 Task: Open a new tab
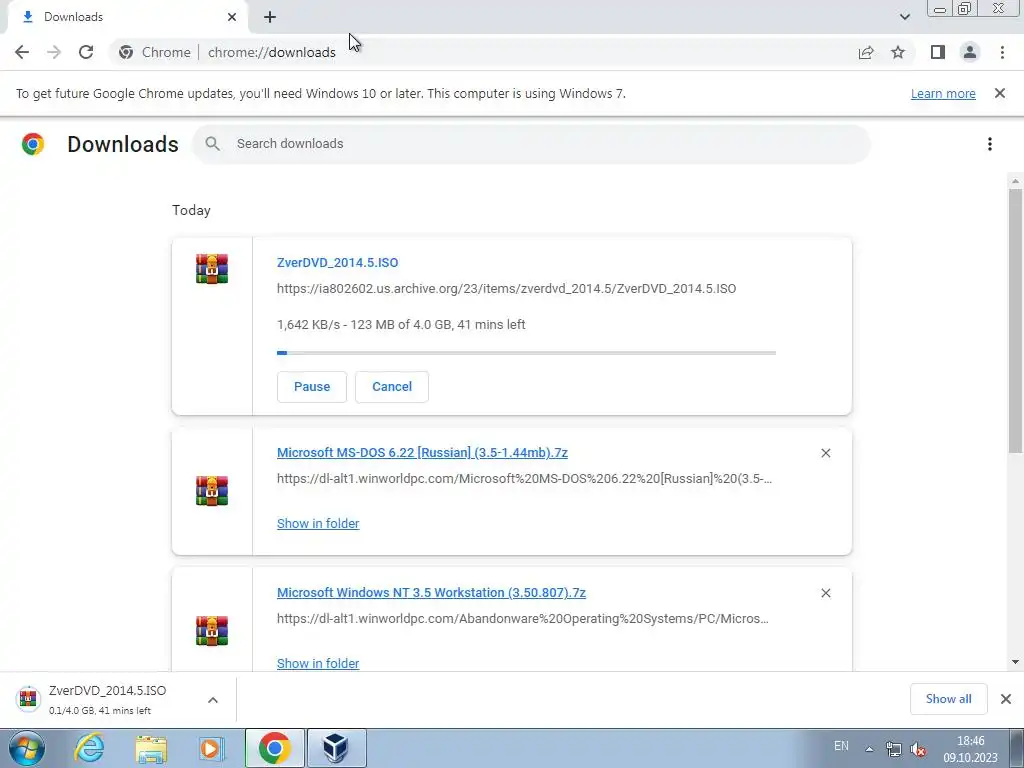pyautogui.click(x=270, y=17)
